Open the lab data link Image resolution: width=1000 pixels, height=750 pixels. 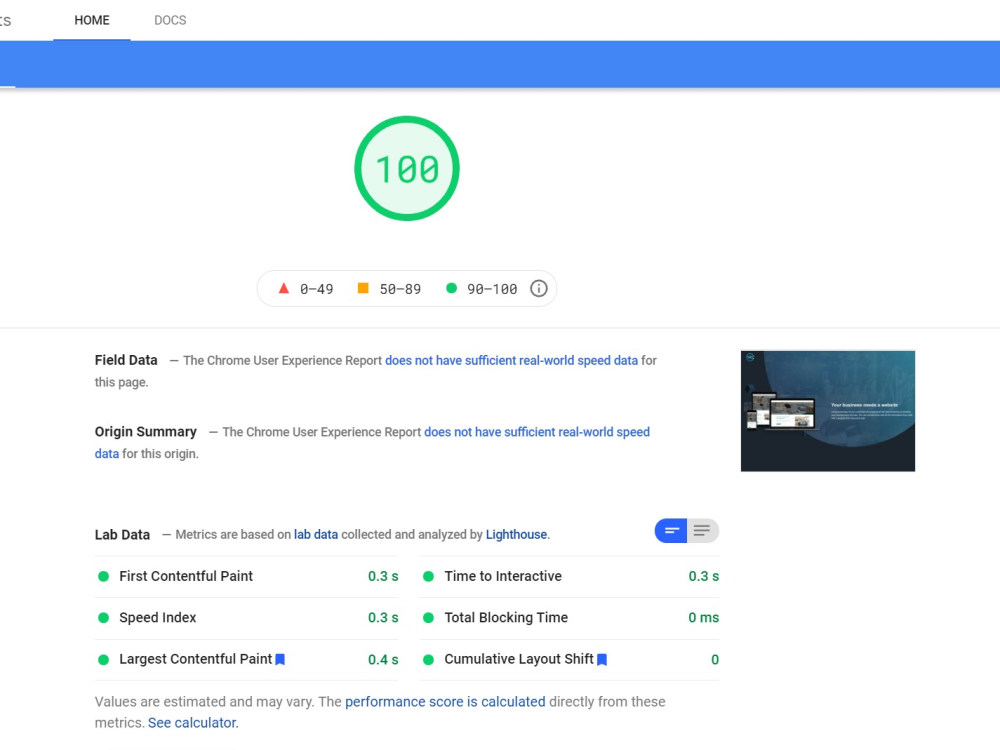pos(316,534)
